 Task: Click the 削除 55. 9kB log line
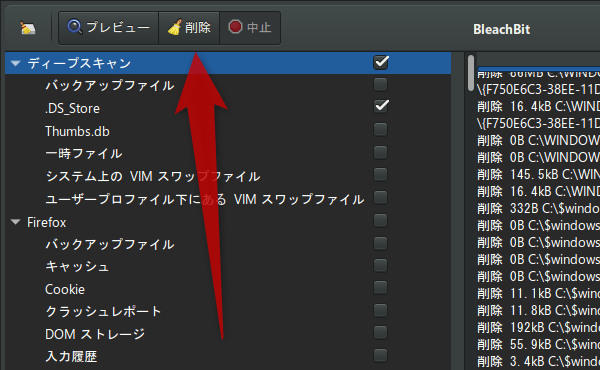538,344
